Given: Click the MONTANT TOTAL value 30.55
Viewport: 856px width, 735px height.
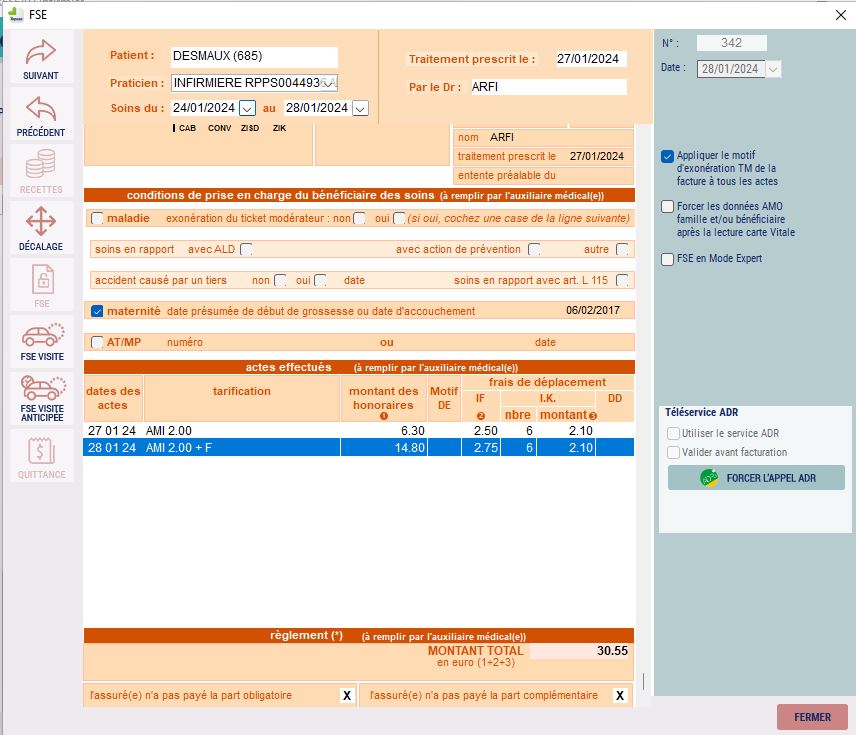Looking at the screenshot, I should pyautogui.click(x=581, y=651).
